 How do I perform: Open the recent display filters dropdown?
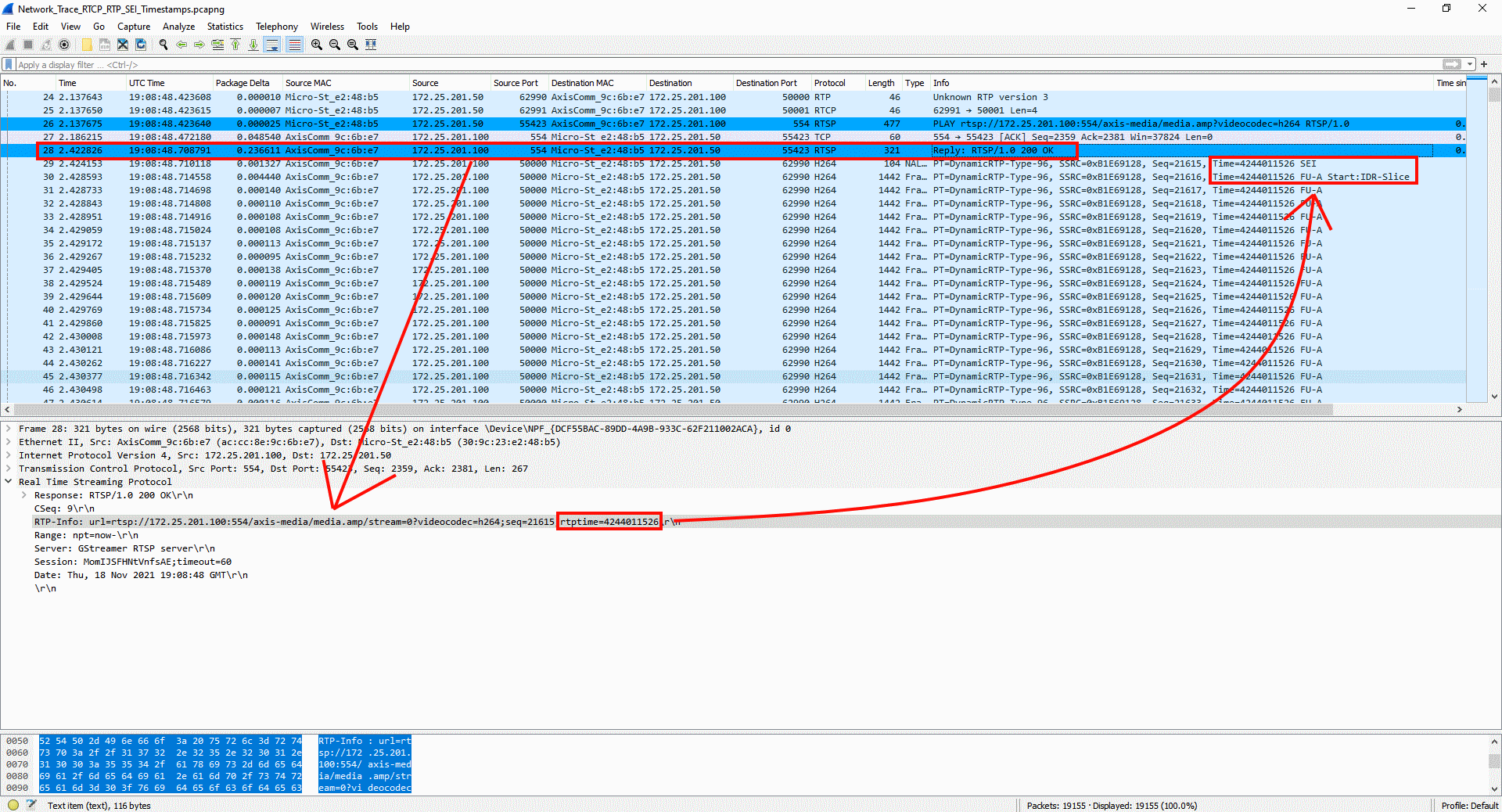pyautogui.click(x=1470, y=64)
